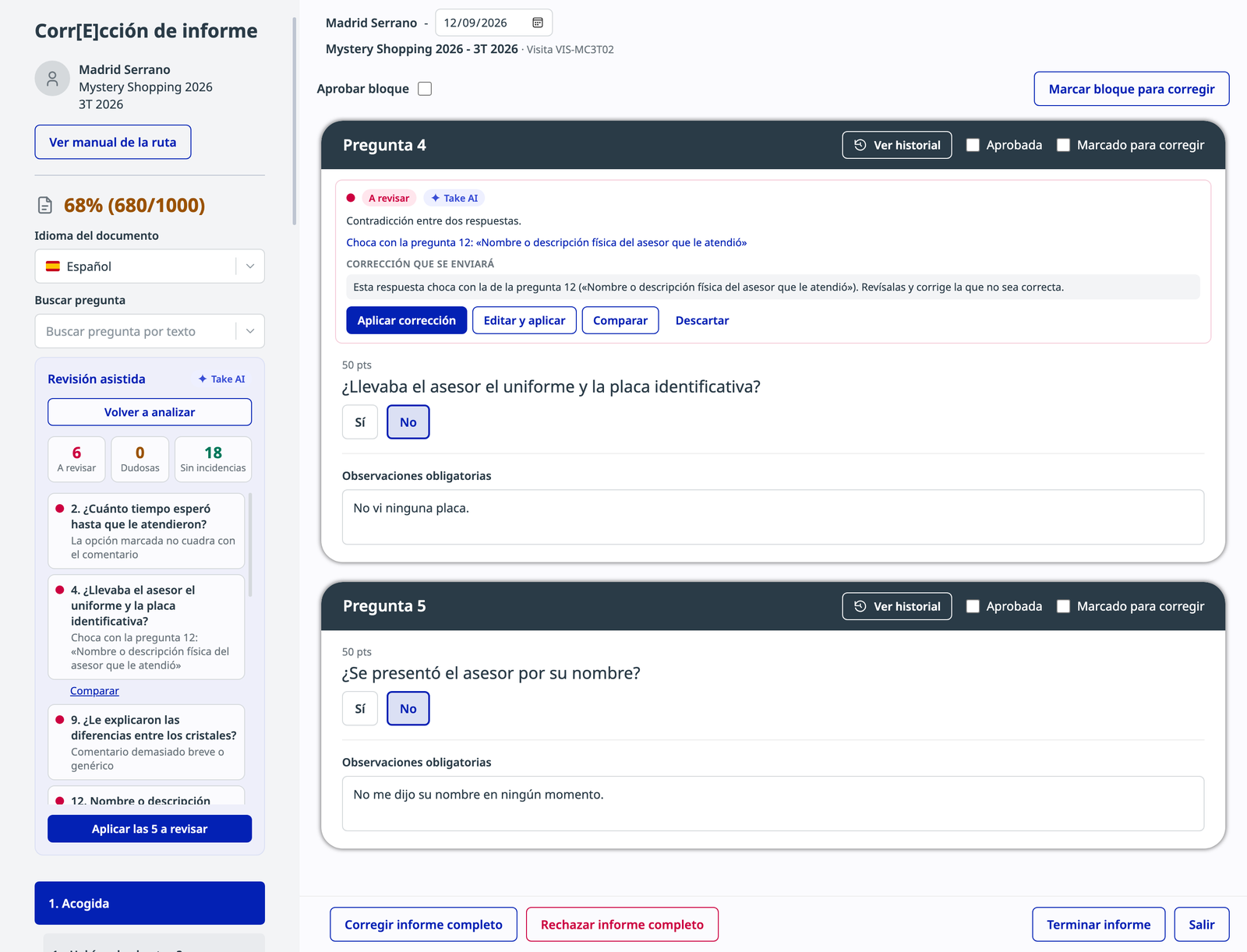Screen dimensions: 1247x952
Task: Click the Spanish flag icon in language selector
Action: tap(53, 266)
